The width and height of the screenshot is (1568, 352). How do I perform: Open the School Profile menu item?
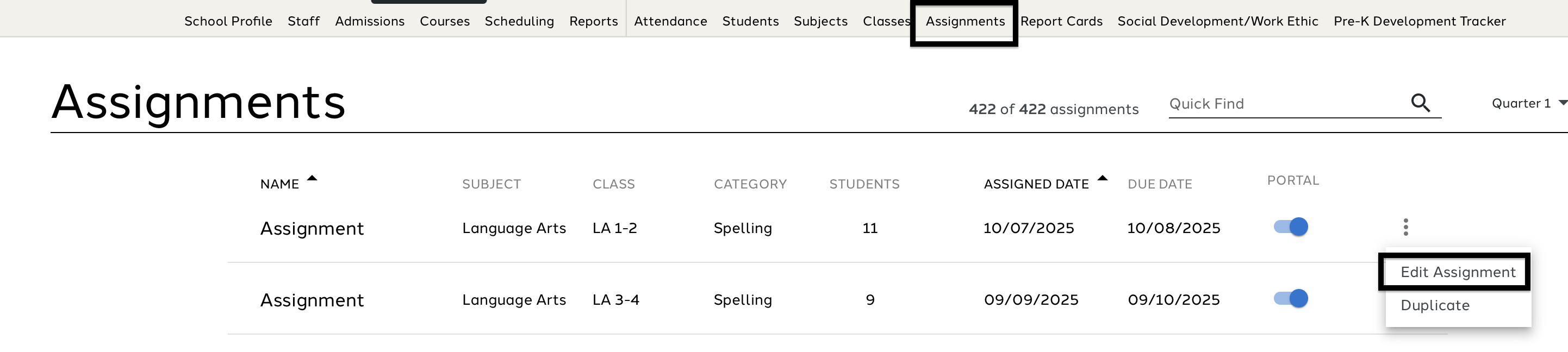228,21
